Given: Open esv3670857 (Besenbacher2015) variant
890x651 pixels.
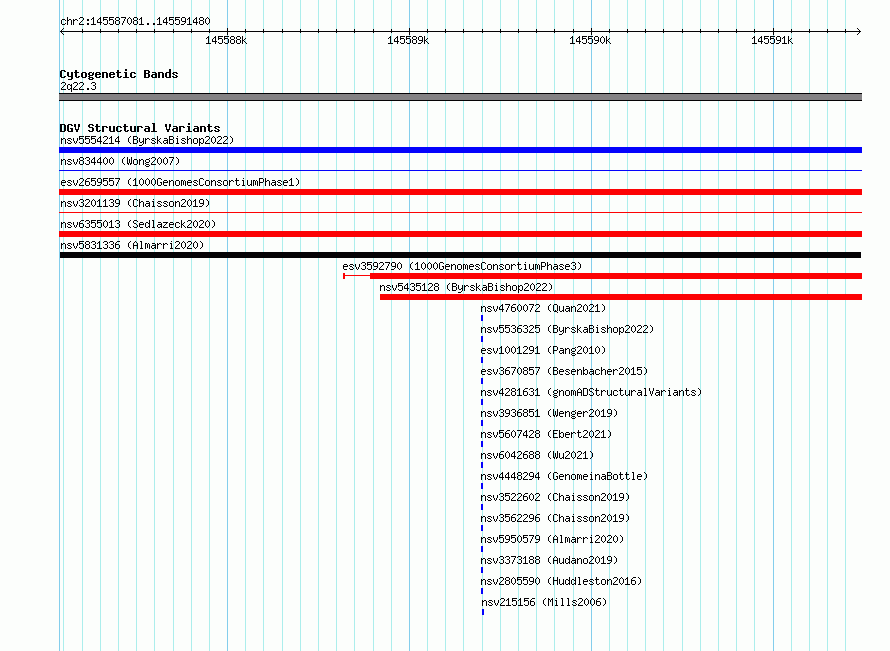Looking at the screenshot, I should 564,371.
